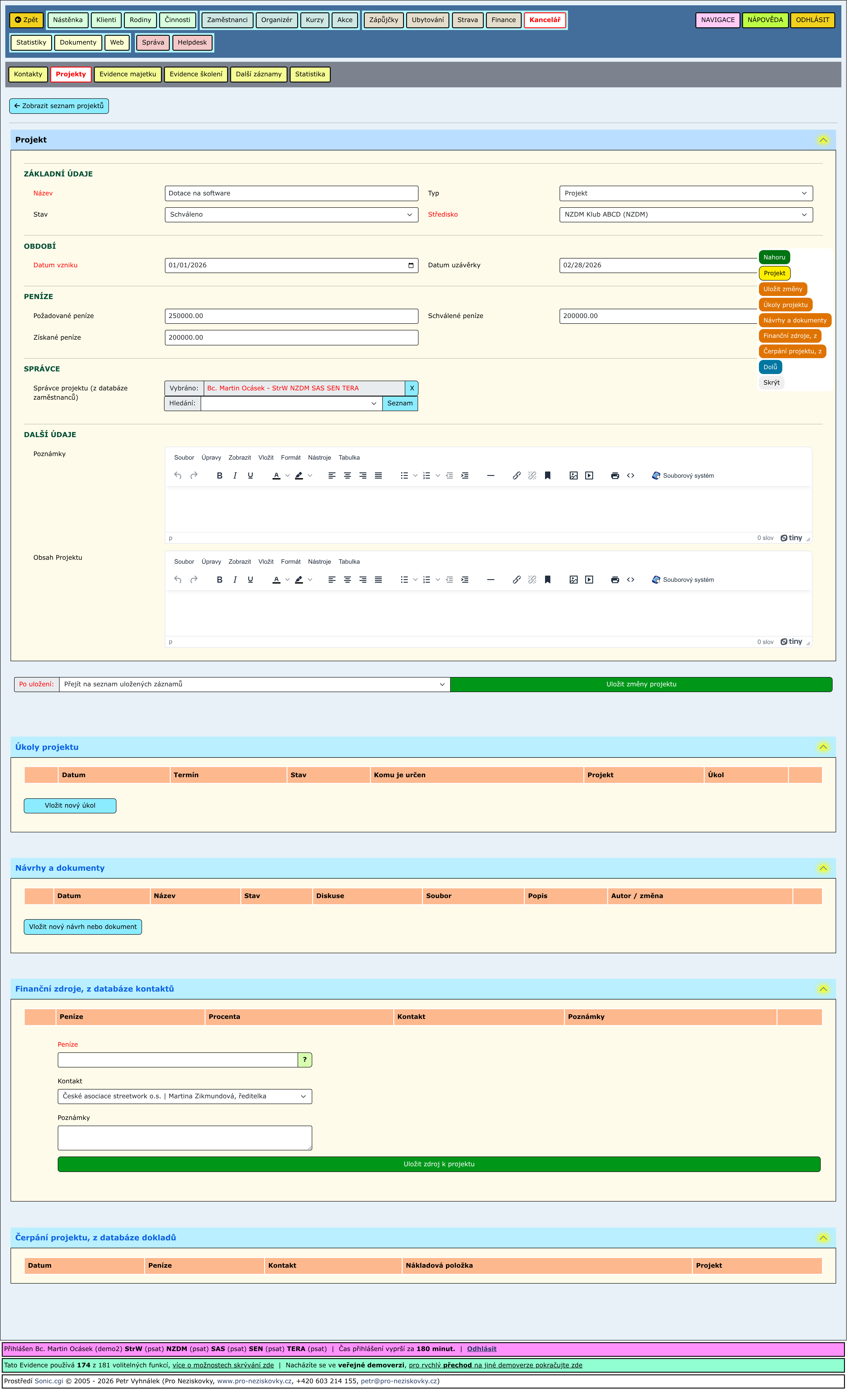Open the Klienti navigation tab
The height and width of the screenshot is (1400, 848).
(x=106, y=20)
